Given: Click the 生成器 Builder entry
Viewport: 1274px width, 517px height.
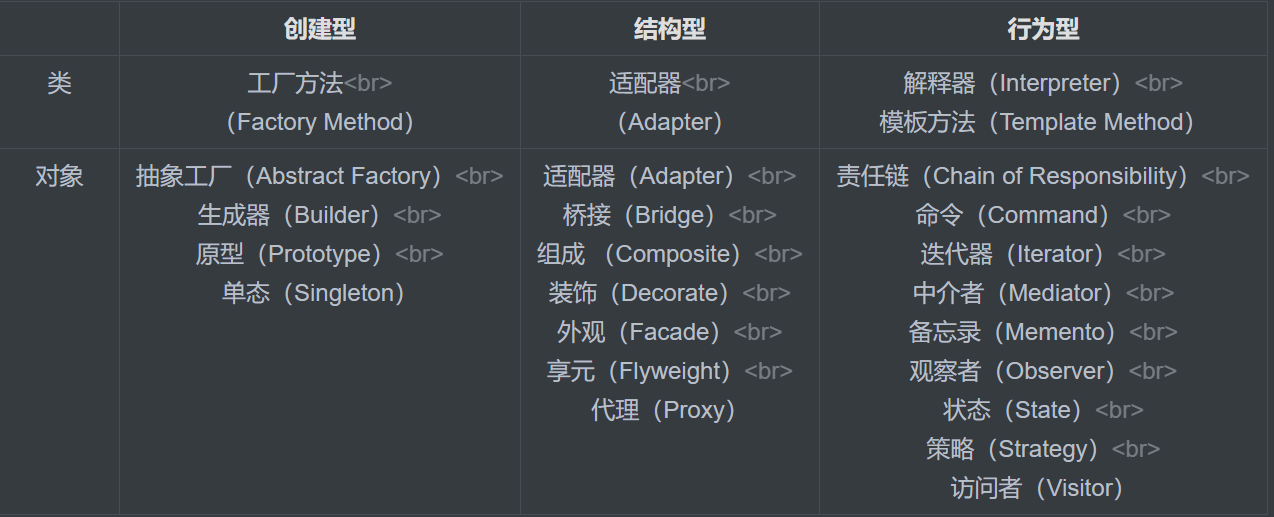Looking at the screenshot, I should 290,215.
